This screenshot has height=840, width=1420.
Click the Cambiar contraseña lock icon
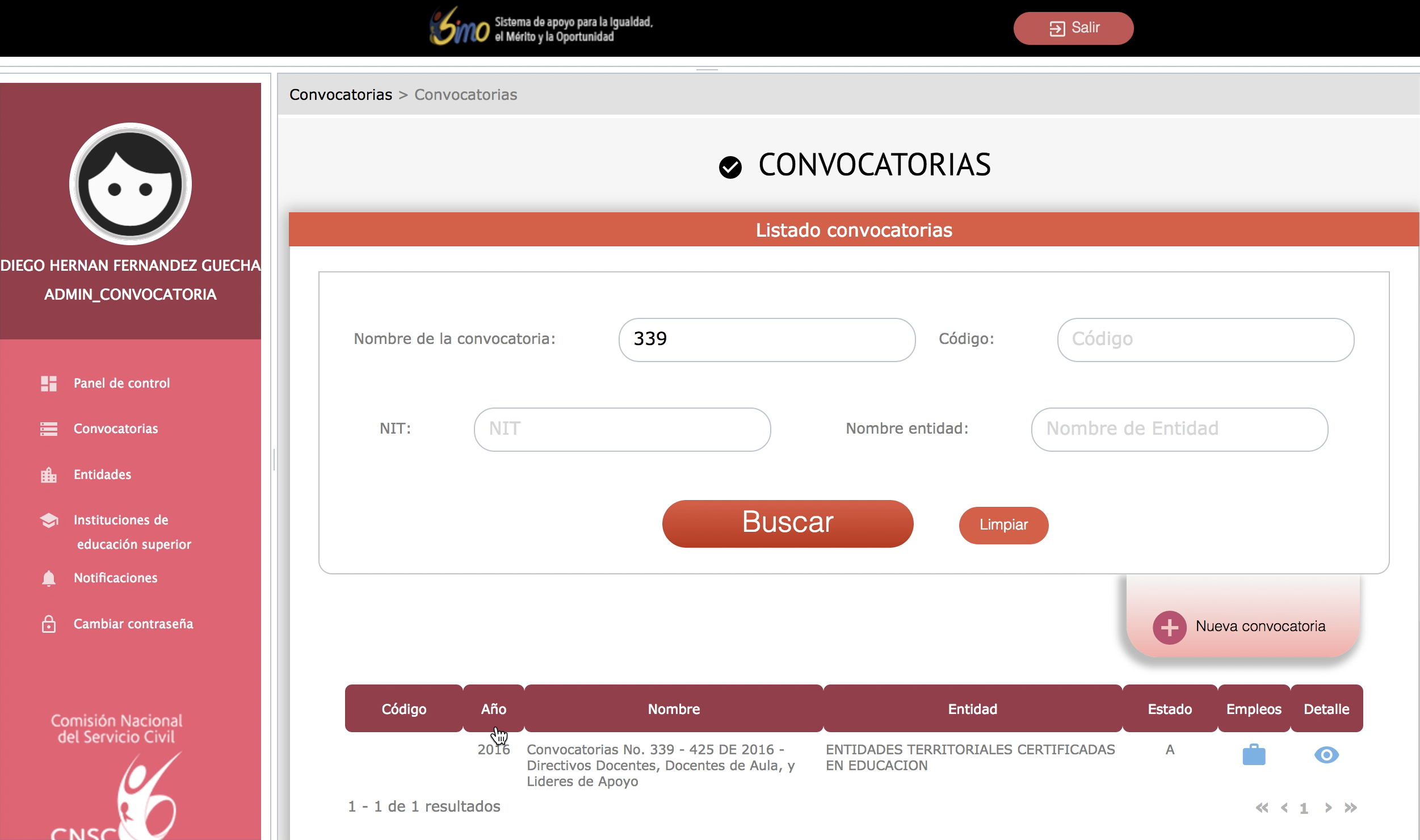click(x=49, y=624)
